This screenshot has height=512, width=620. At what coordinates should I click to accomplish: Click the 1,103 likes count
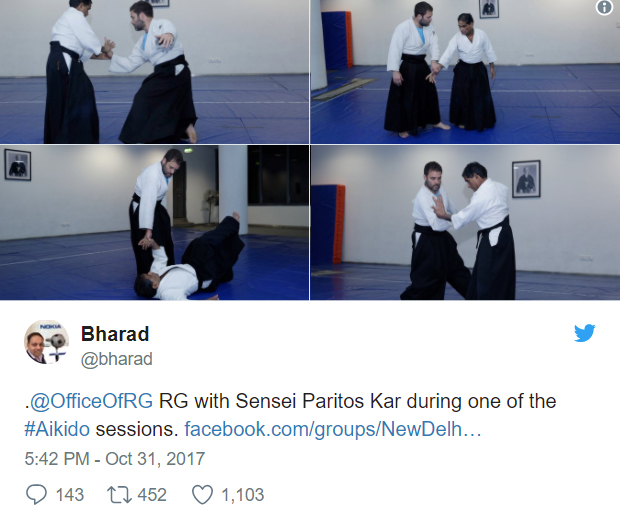click(242, 495)
